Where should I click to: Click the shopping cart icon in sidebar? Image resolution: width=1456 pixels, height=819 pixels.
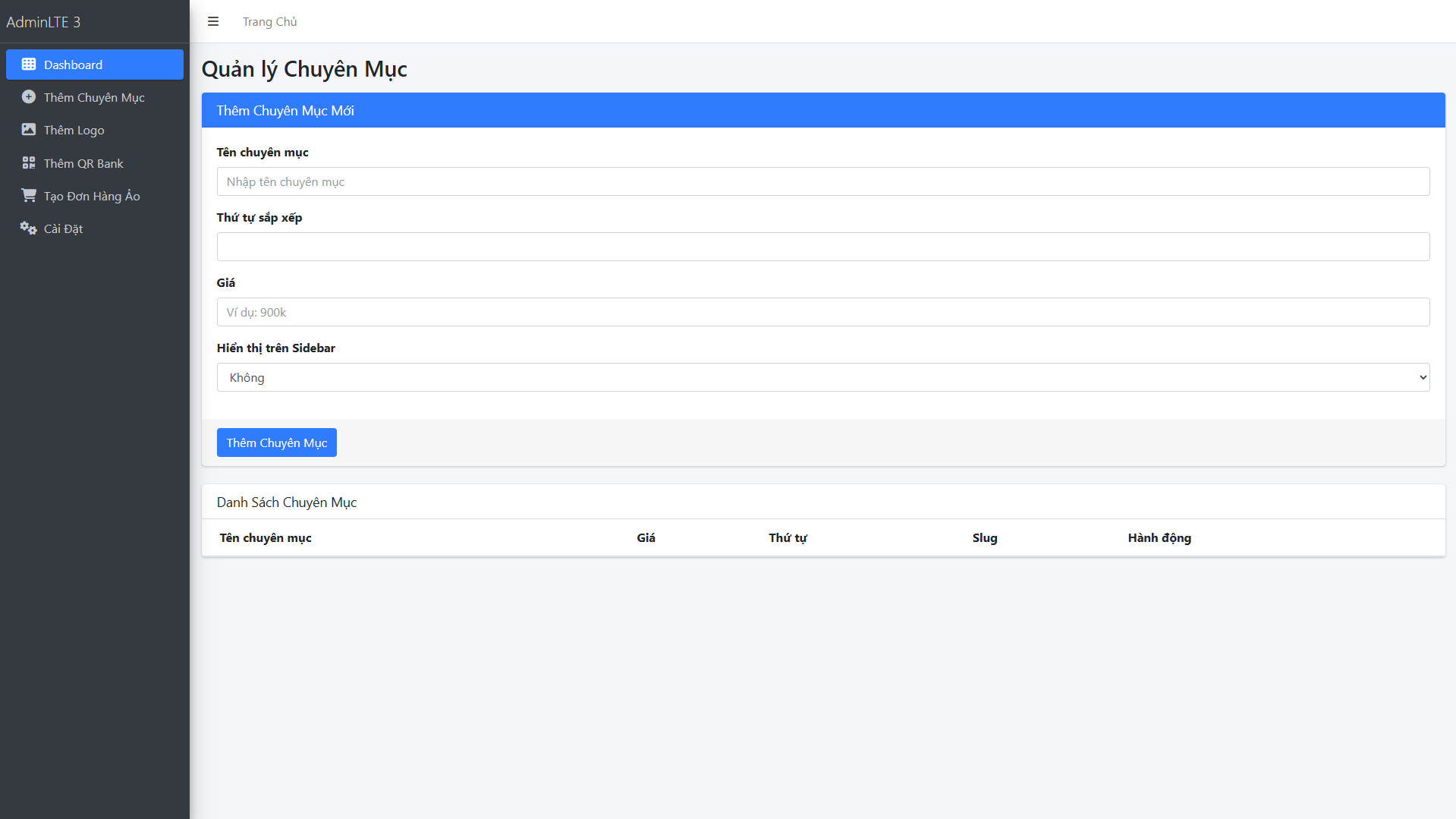29,196
